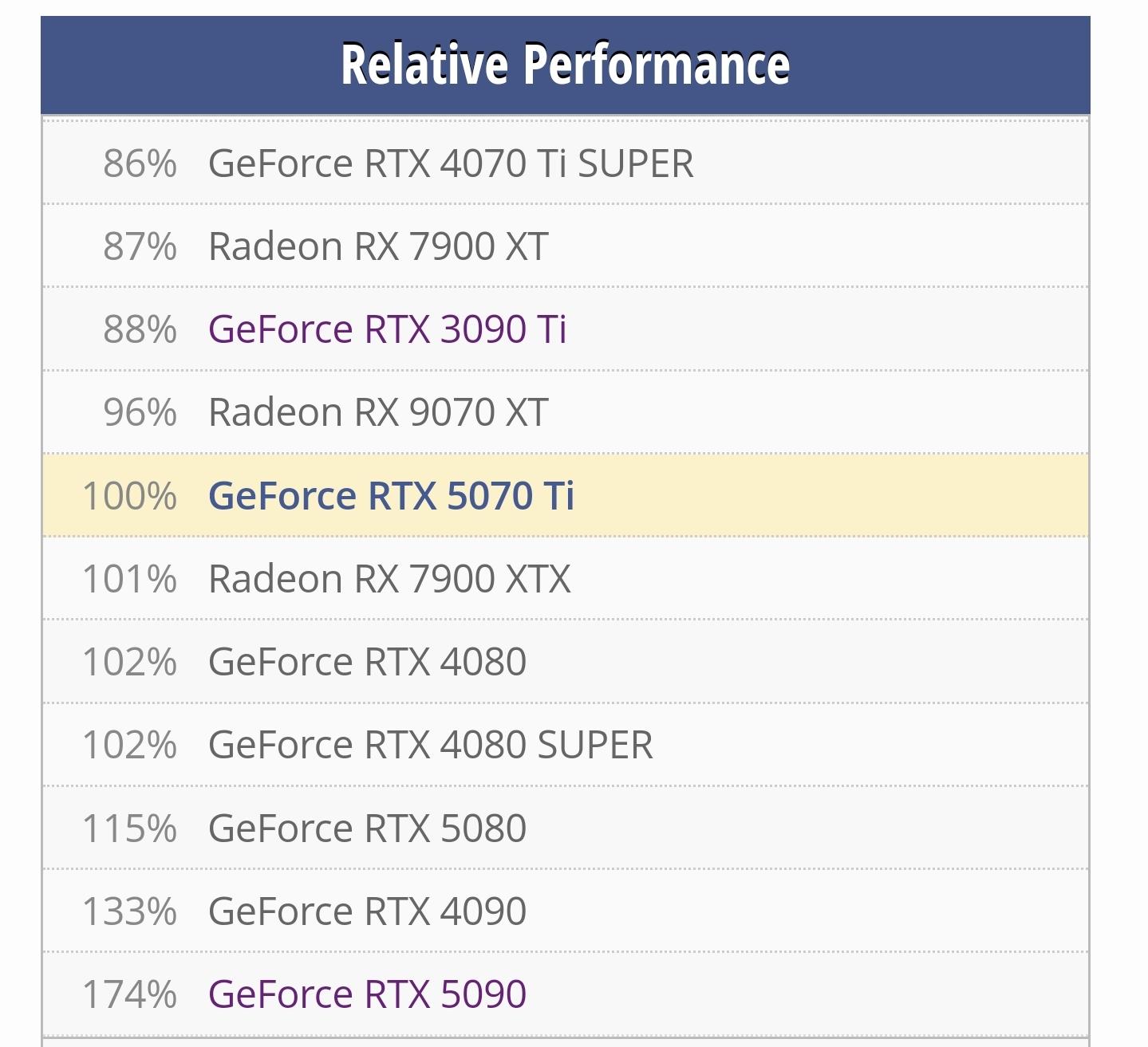The height and width of the screenshot is (1047, 1148).
Task: Click the 115% performance value
Action: click(x=129, y=828)
